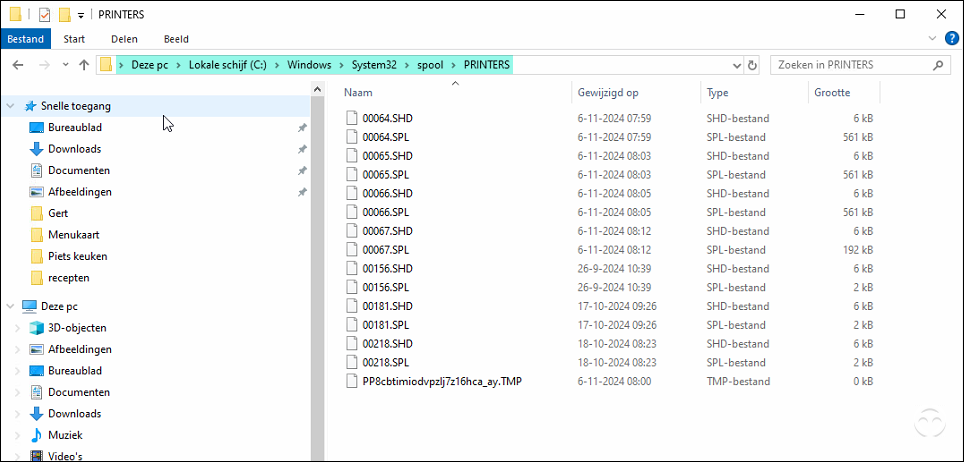
Task: Select the PP8cbtimiodvpzlj7z16hca_ay.TMP file
Action: point(442,381)
